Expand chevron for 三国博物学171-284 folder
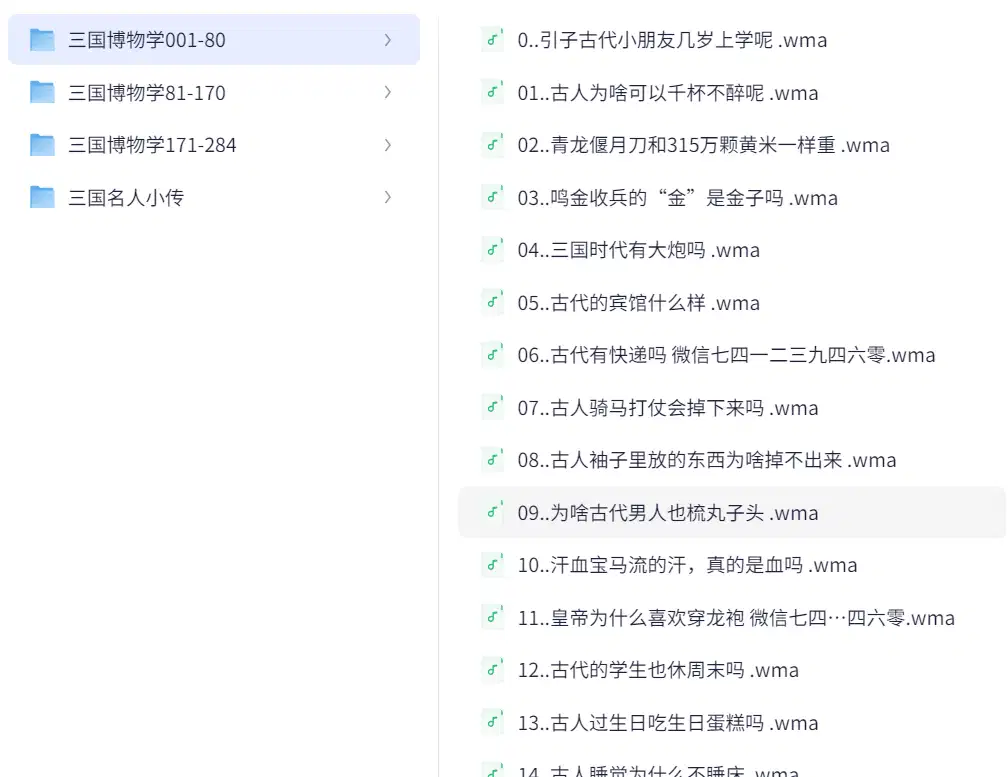 pyautogui.click(x=388, y=145)
